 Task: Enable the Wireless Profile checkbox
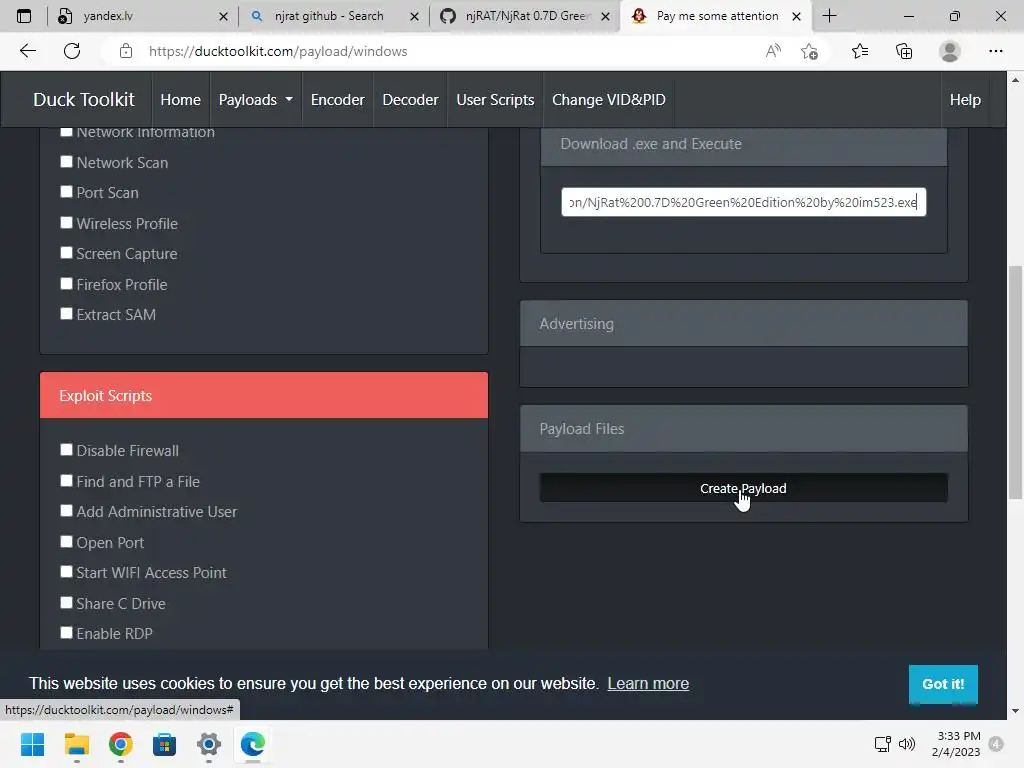click(x=66, y=222)
